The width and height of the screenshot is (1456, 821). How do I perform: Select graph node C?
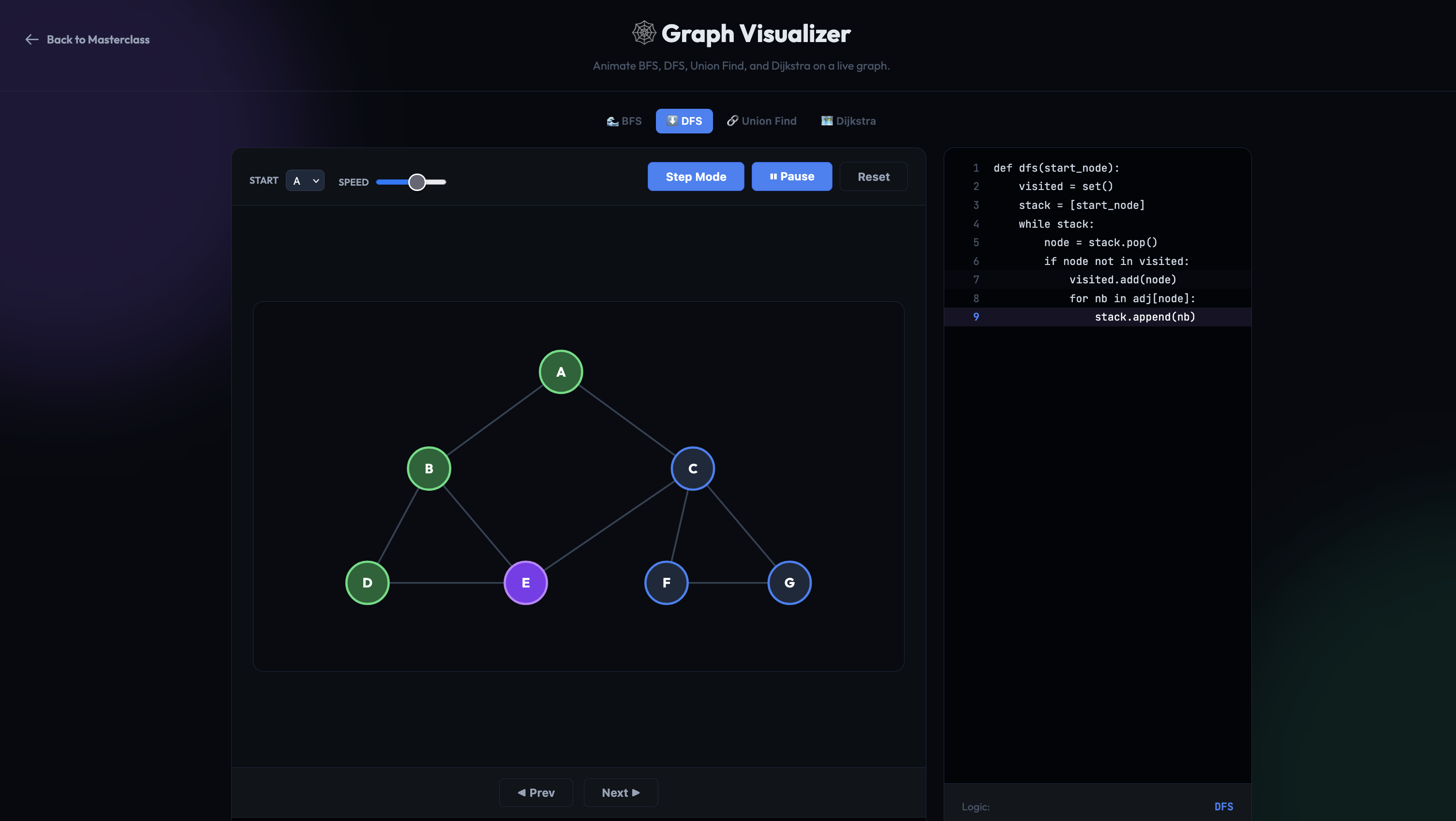693,469
